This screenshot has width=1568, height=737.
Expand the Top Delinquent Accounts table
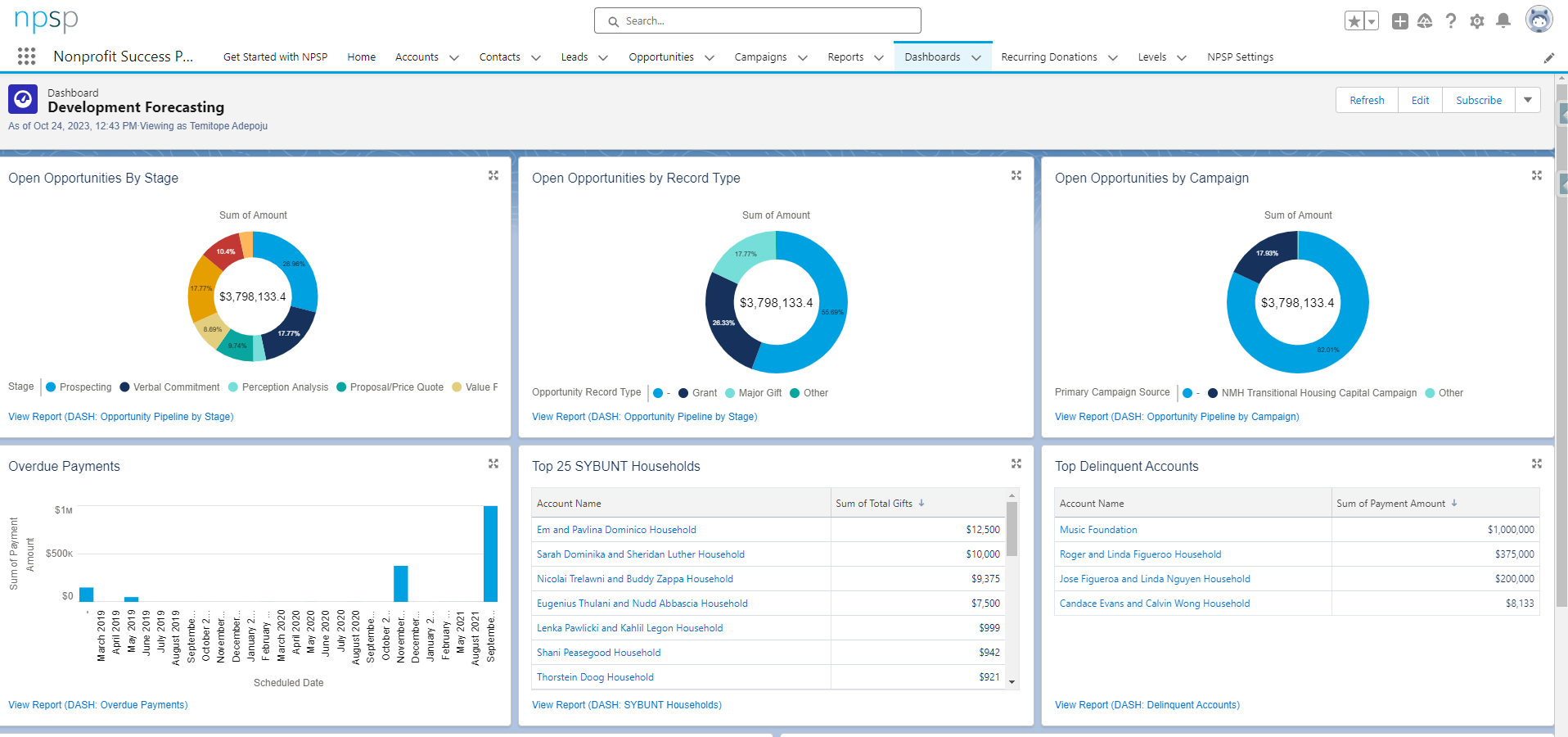(1537, 463)
